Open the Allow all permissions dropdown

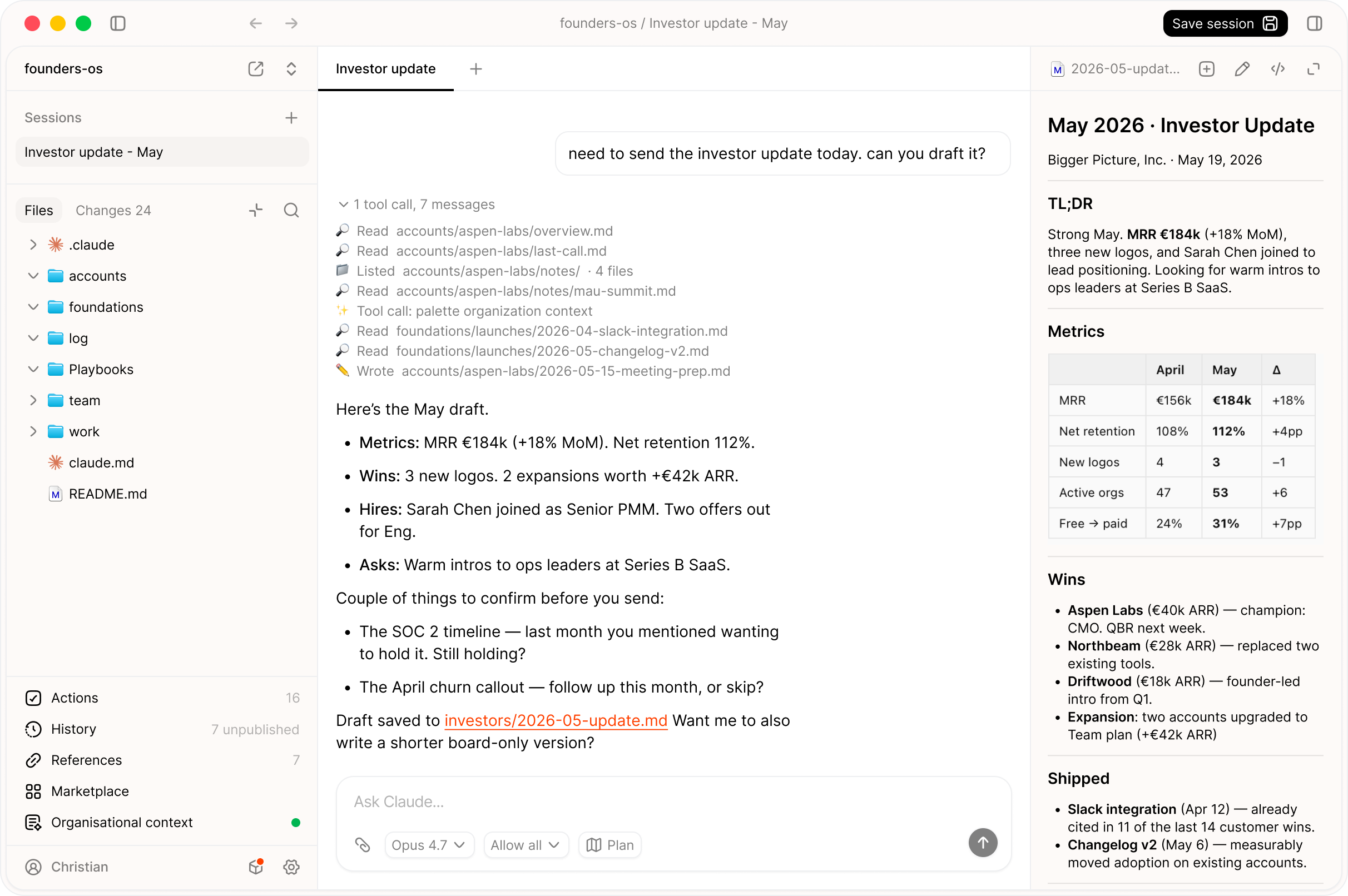coord(526,844)
